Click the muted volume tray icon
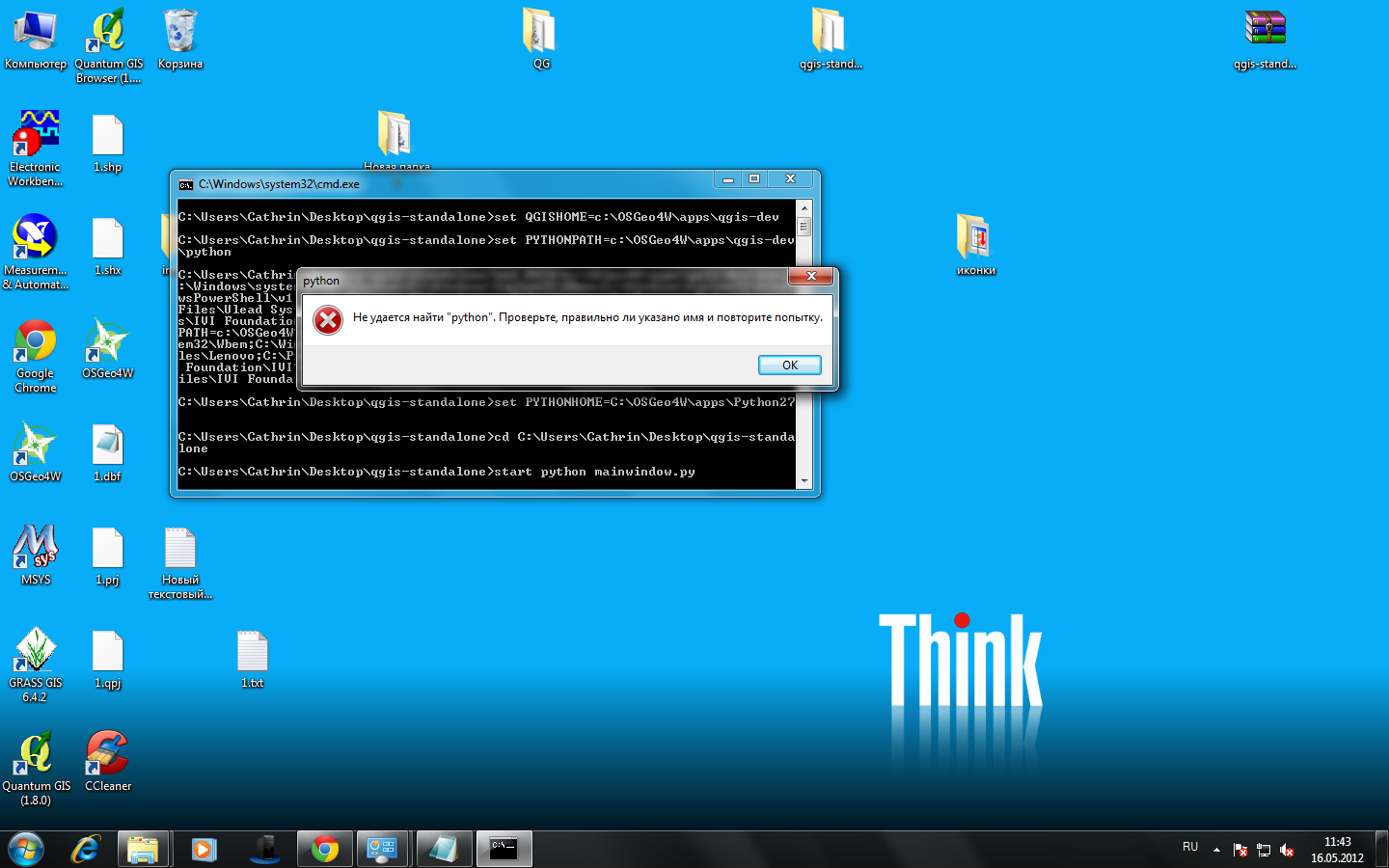Screen dimensions: 1389x868 pos(1287,850)
